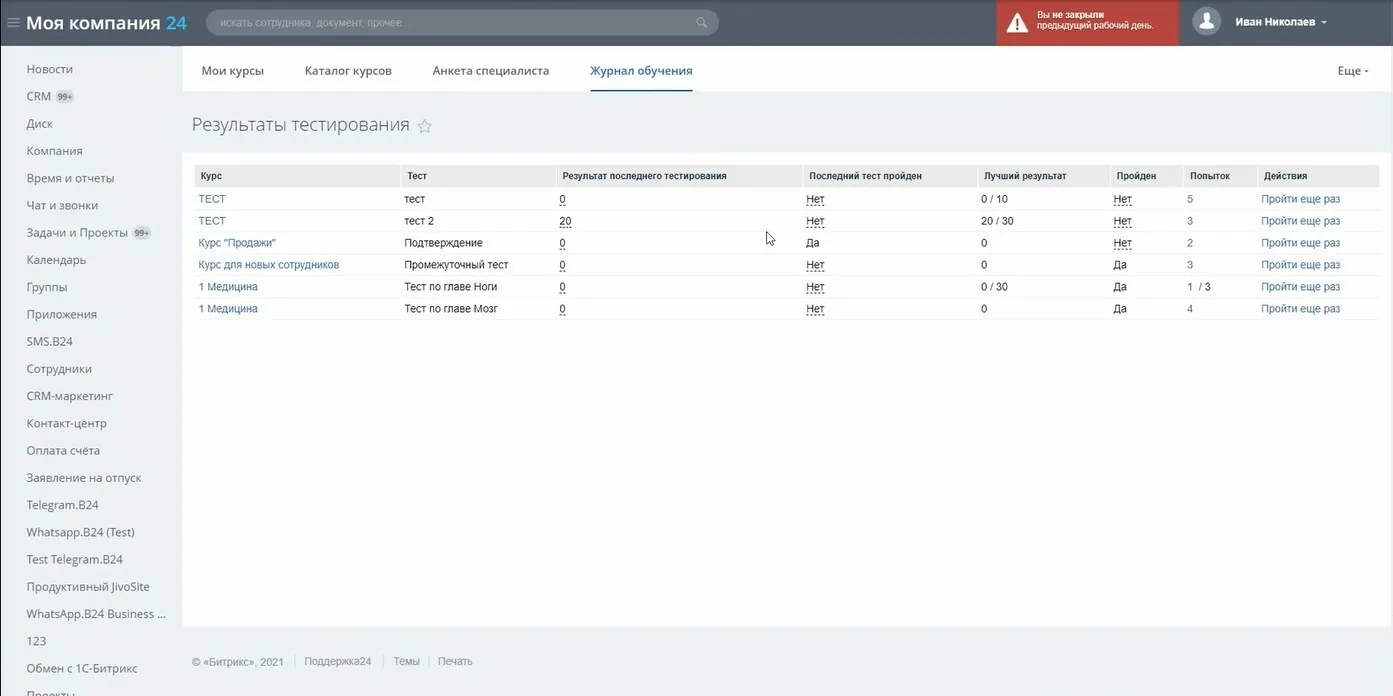Click Нет in last-test column for тест 2

coord(815,221)
